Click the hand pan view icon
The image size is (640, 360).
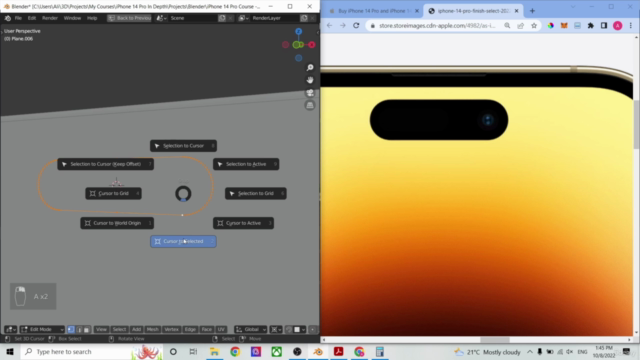click(x=310, y=80)
